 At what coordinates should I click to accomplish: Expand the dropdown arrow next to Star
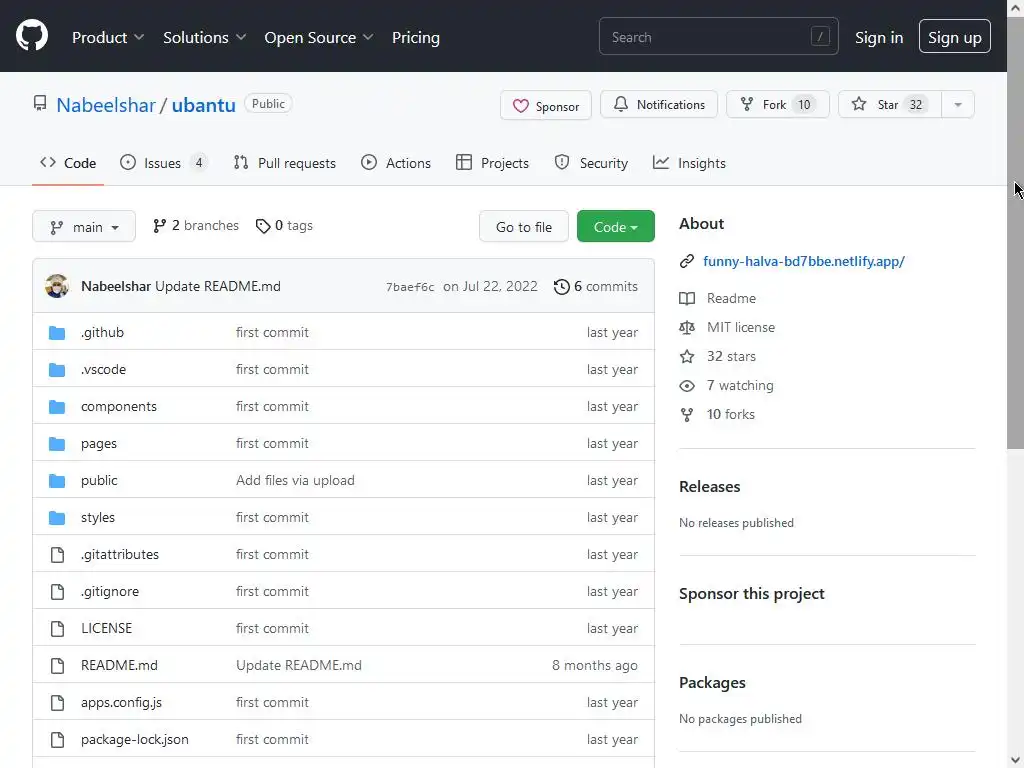(x=957, y=104)
